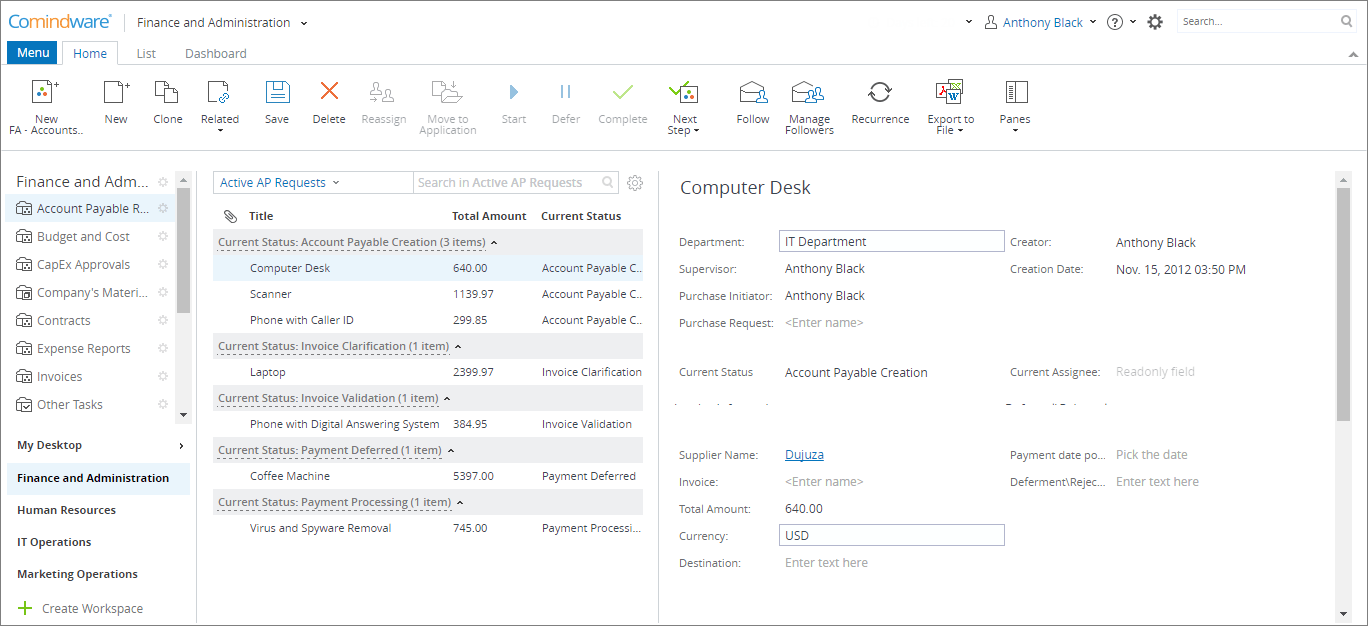Open the settings gear in the header
Viewport: 1368px width, 626px height.
click(x=1155, y=22)
